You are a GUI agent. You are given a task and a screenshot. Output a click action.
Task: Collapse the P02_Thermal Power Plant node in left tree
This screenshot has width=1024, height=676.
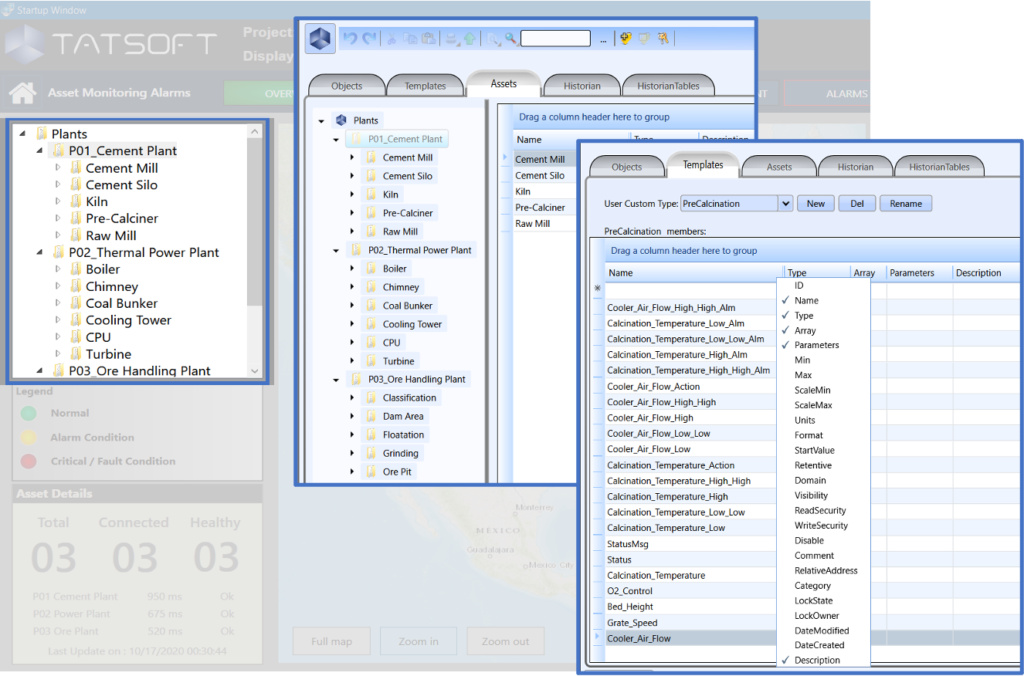[x=39, y=253]
